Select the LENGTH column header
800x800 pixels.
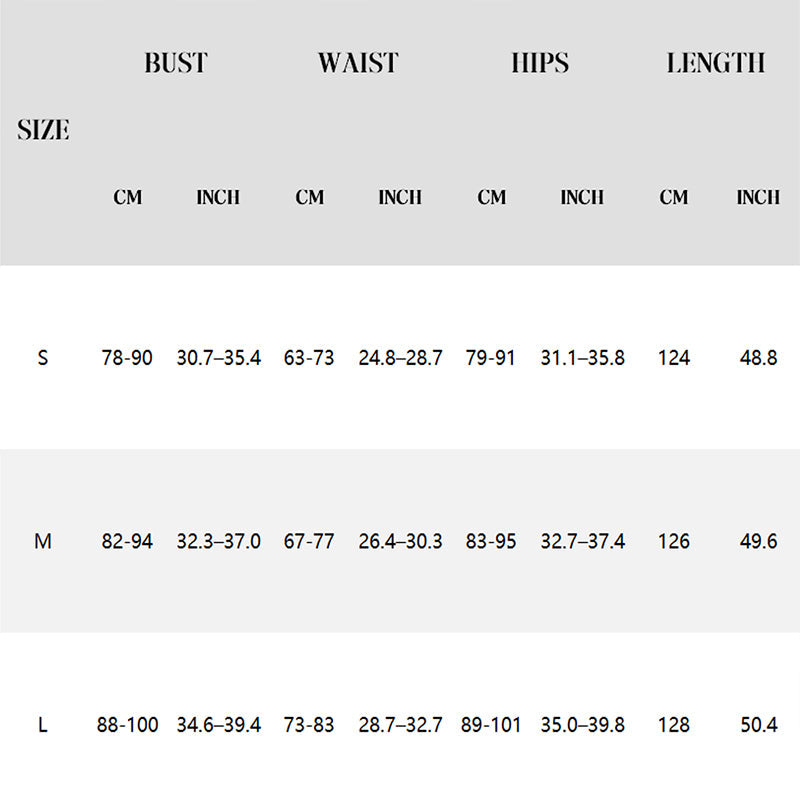[716, 63]
